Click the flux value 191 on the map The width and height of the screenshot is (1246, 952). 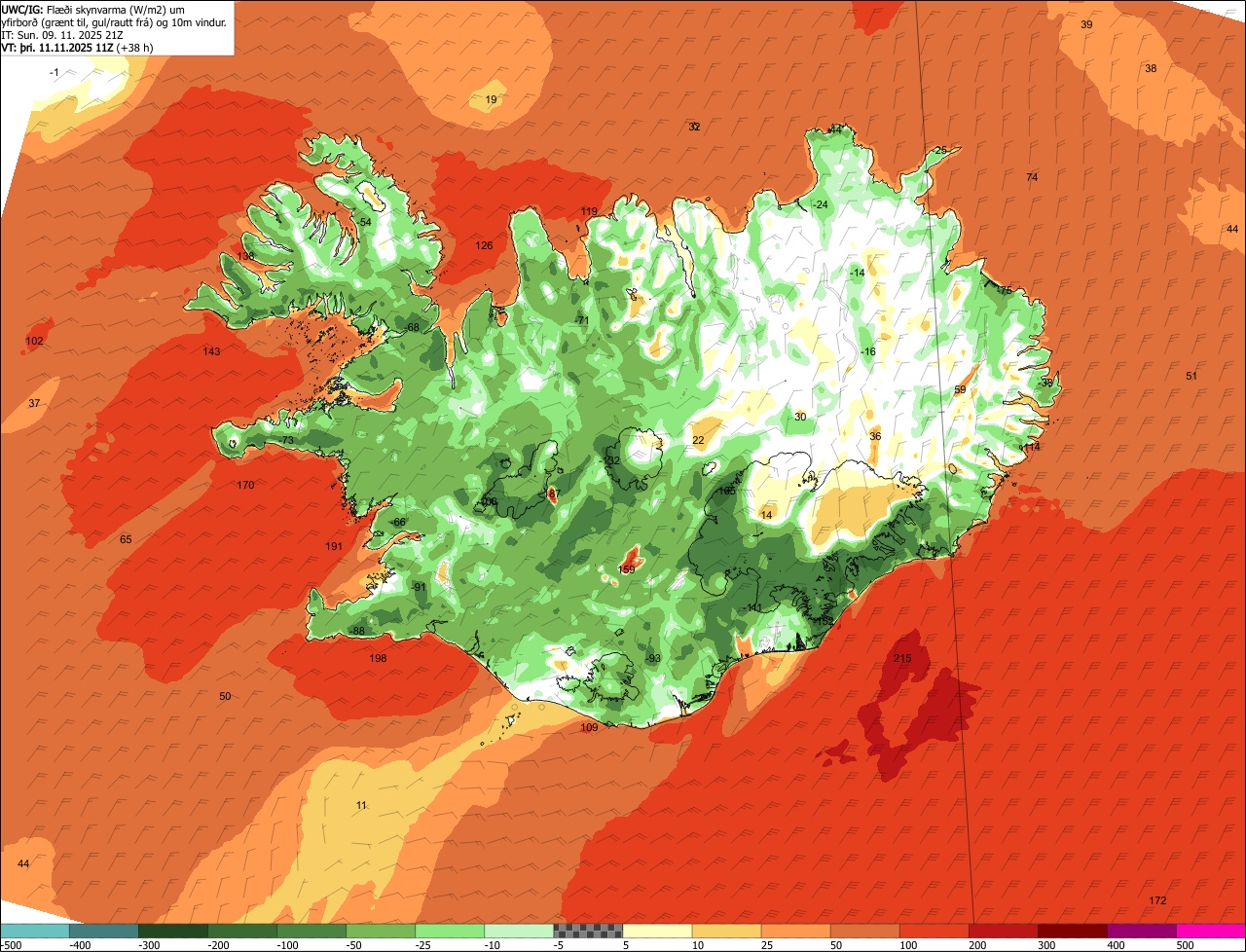[334, 546]
